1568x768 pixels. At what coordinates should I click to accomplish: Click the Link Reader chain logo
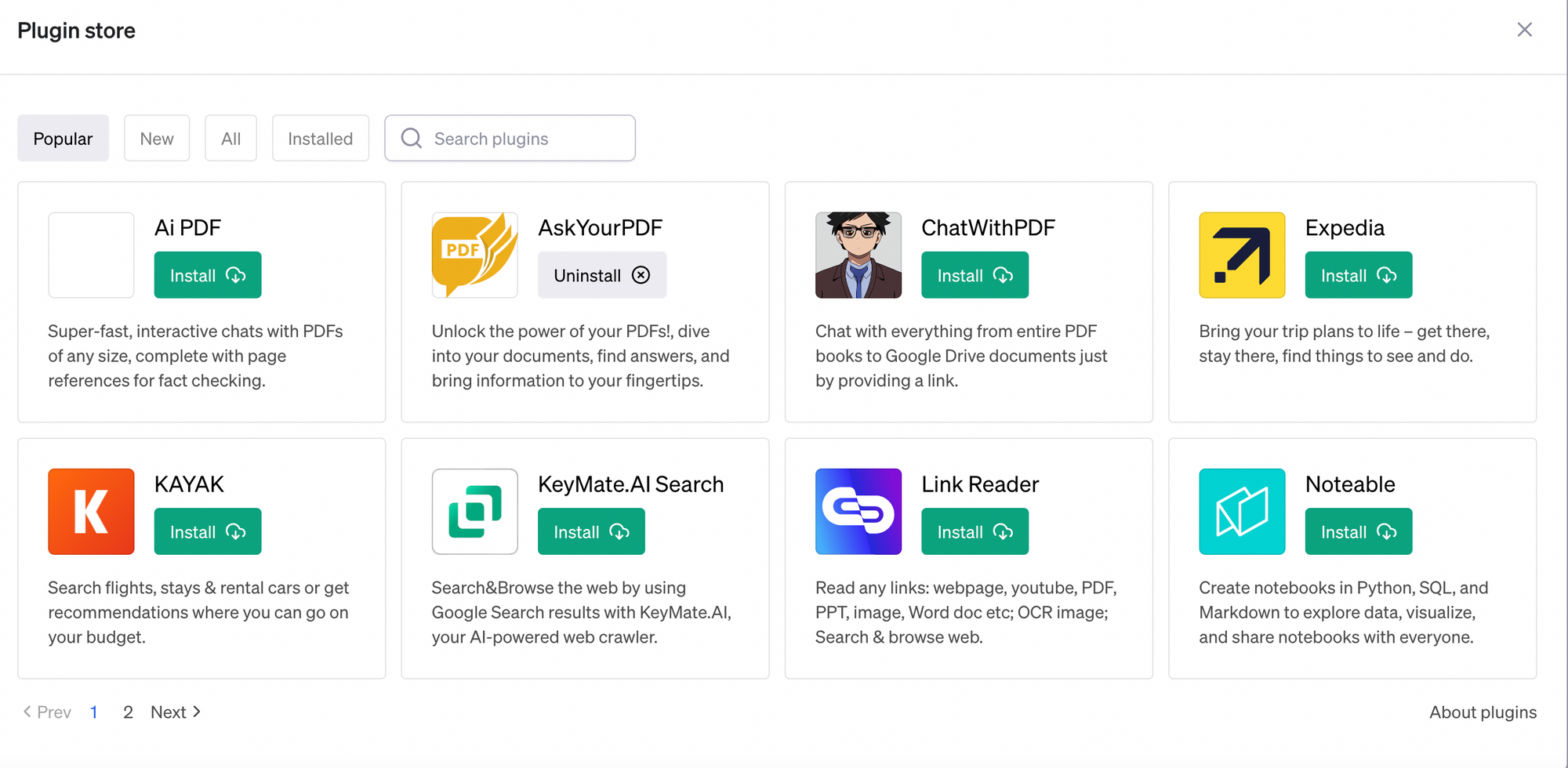pos(858,512)
